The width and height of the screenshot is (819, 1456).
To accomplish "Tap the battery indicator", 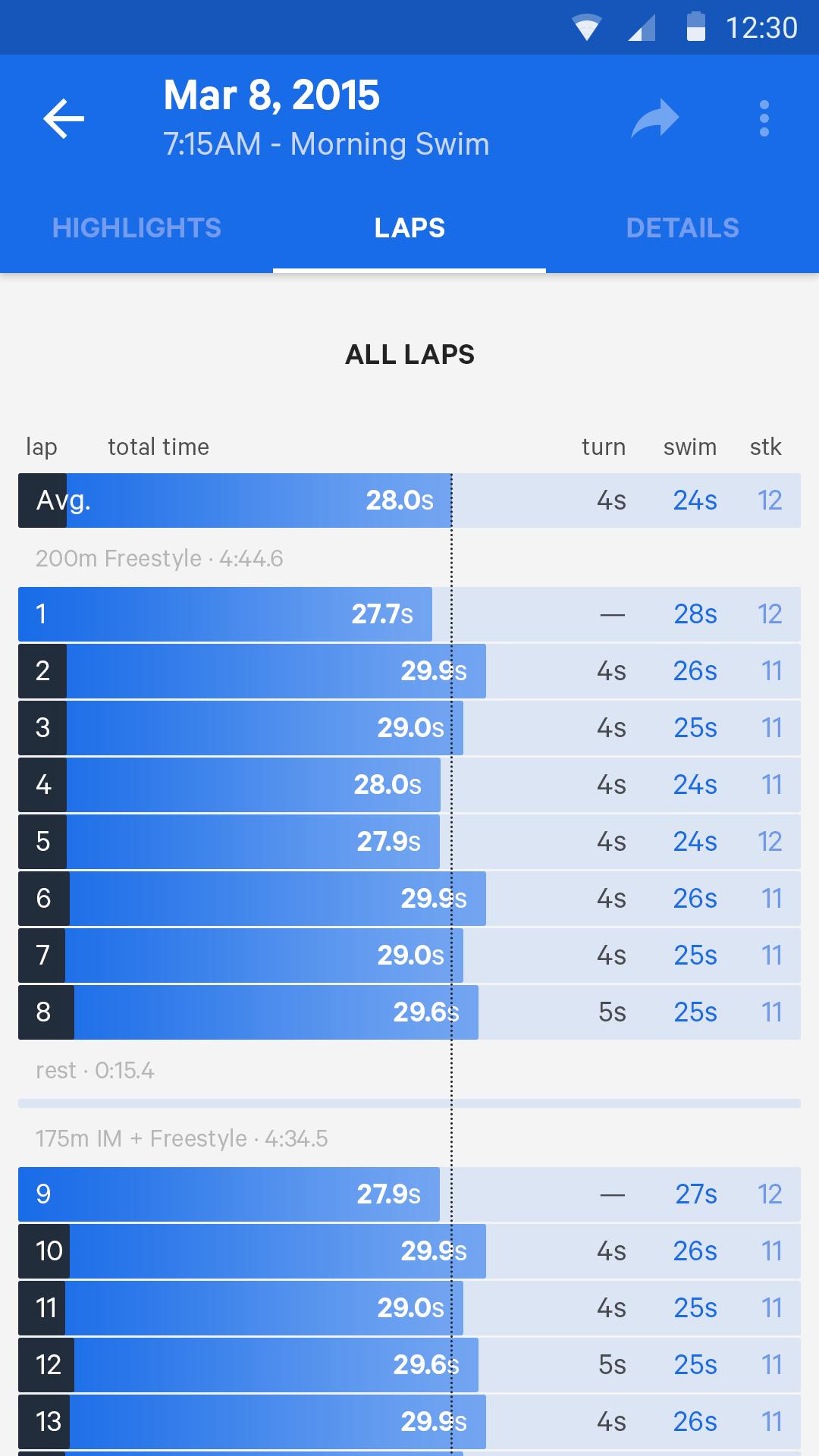I will click(x=695, y=28).
